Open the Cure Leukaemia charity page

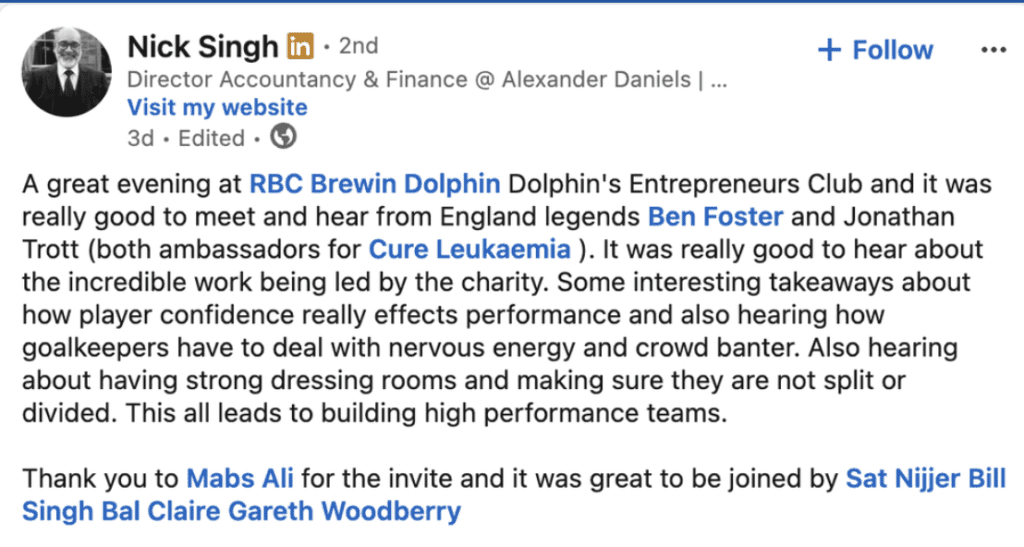tap(470, 248)
